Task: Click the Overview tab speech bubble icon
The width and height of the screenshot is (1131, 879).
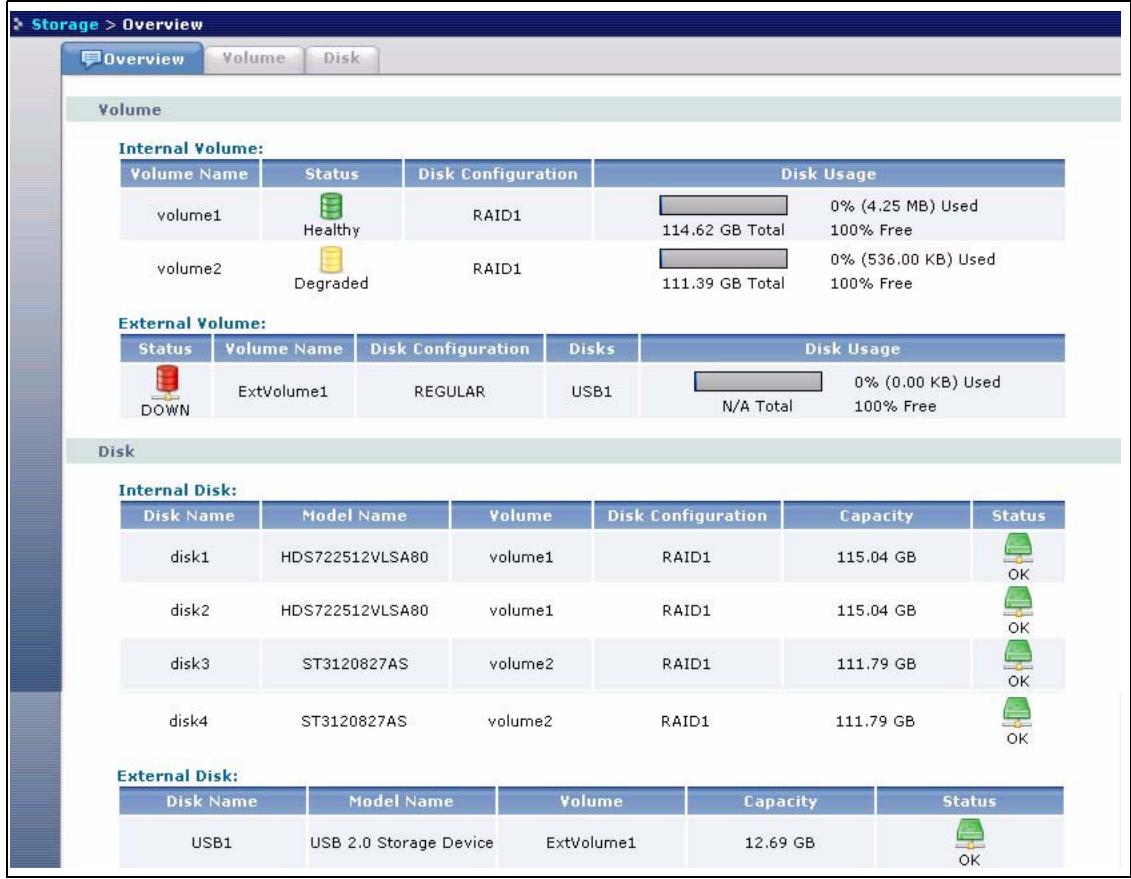Action: [91, 58]
